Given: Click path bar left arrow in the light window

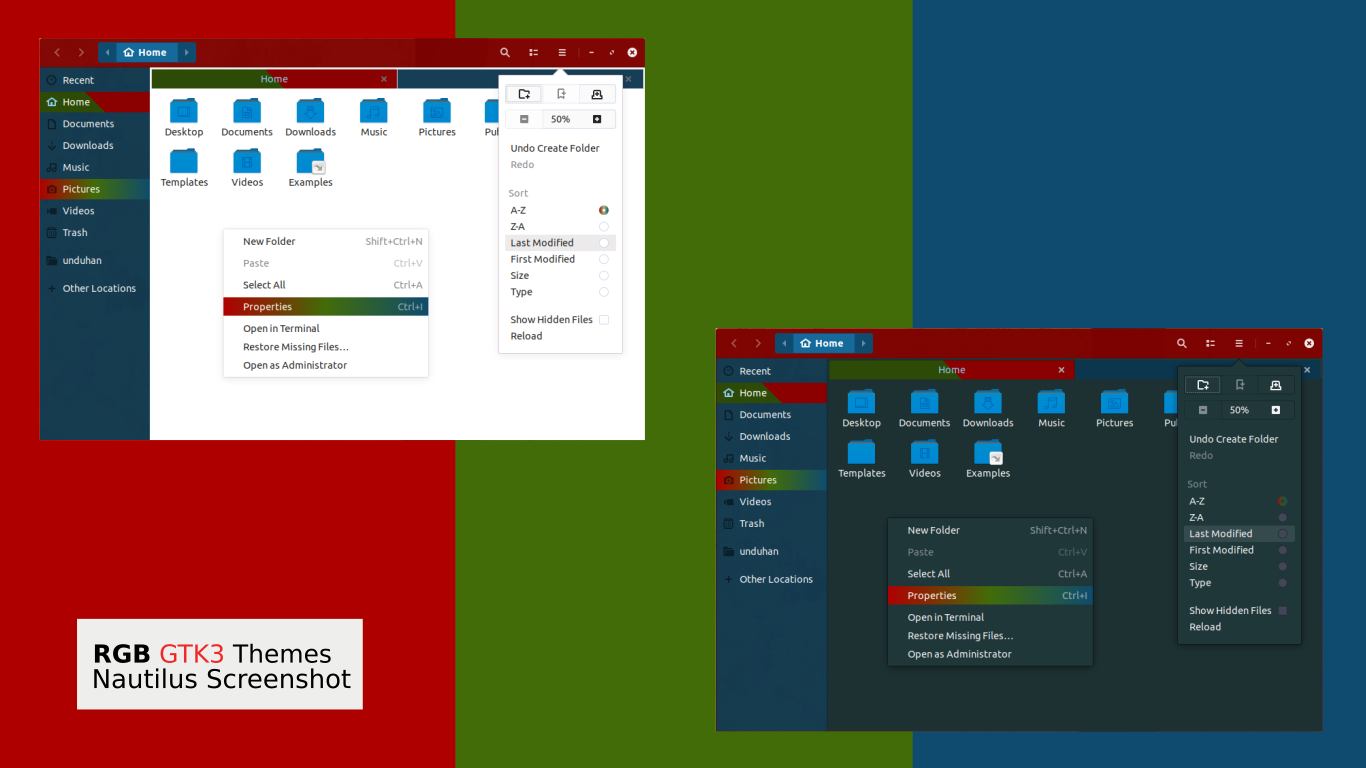Looking at the screenshot, I should tap(107, 52).
